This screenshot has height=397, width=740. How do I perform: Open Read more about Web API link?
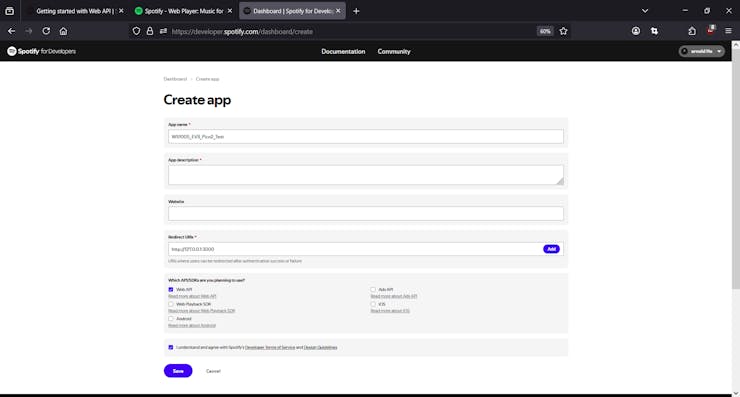click(x=192, y=296)
